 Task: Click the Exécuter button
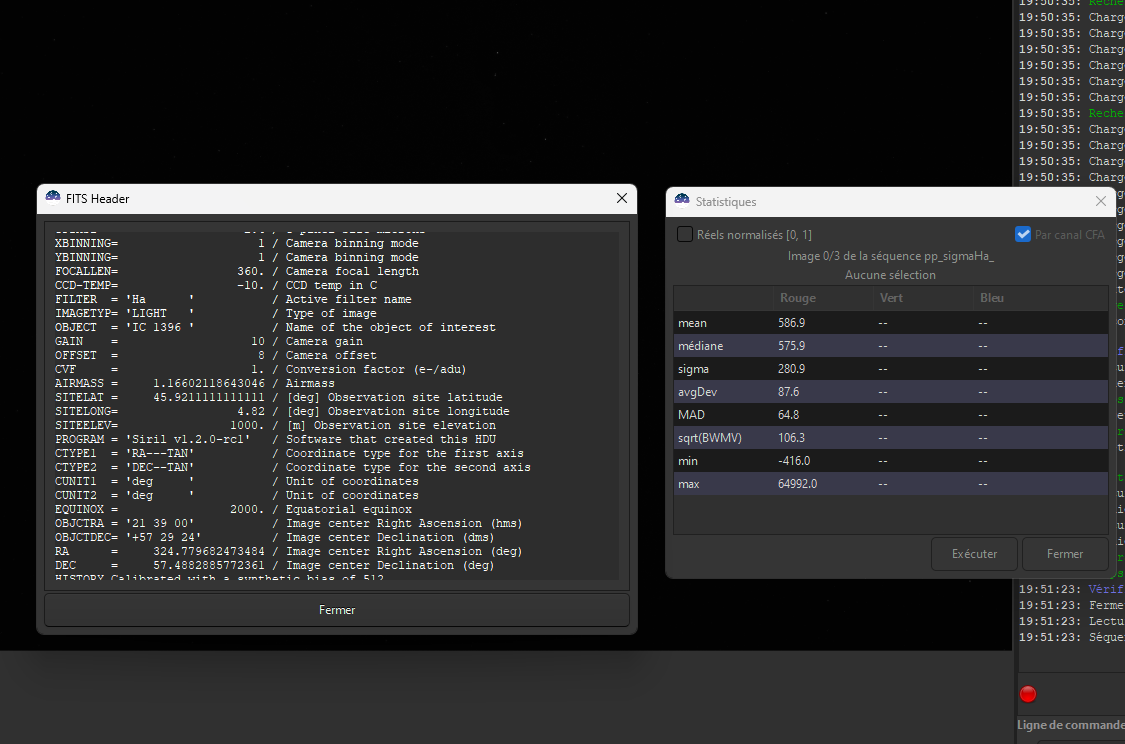[x=974, y=554]
